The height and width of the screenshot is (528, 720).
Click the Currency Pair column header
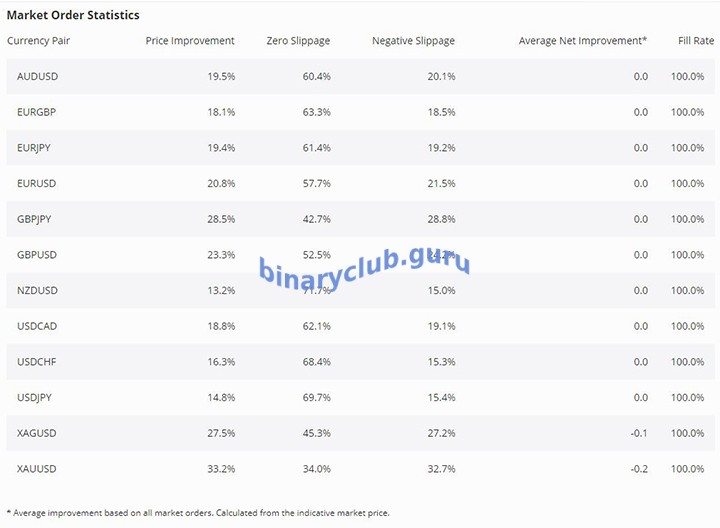click(38, 41)
